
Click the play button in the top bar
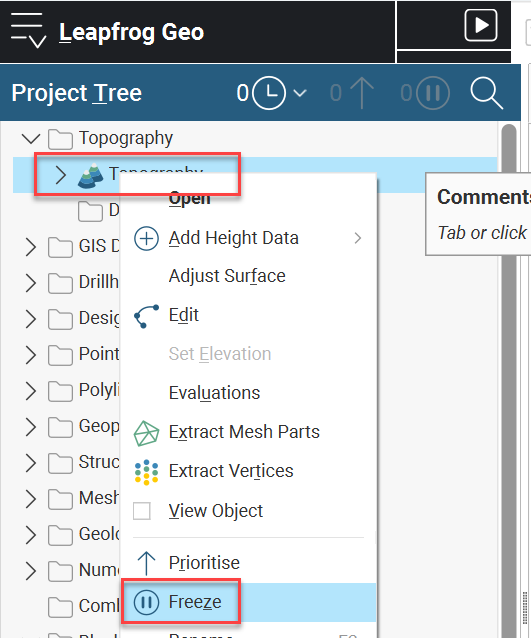point(481,25)
